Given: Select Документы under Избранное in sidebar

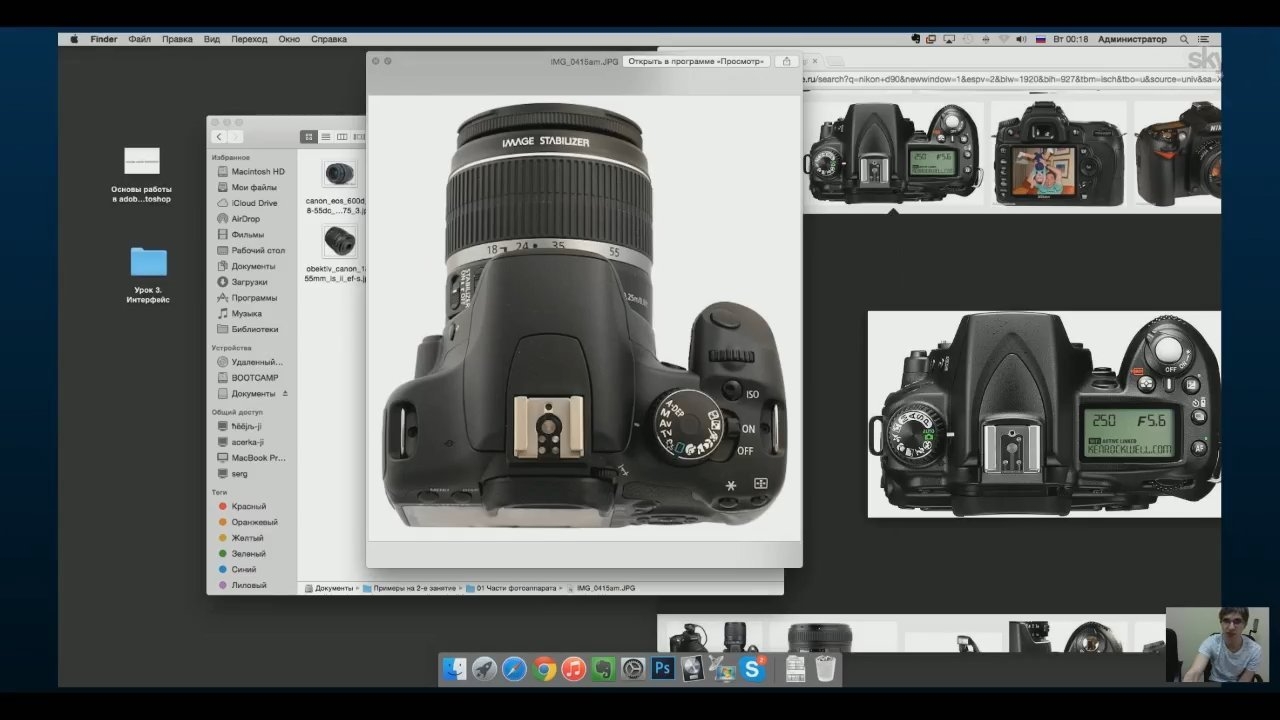Looking at the screenshot, I should point(246,266).
